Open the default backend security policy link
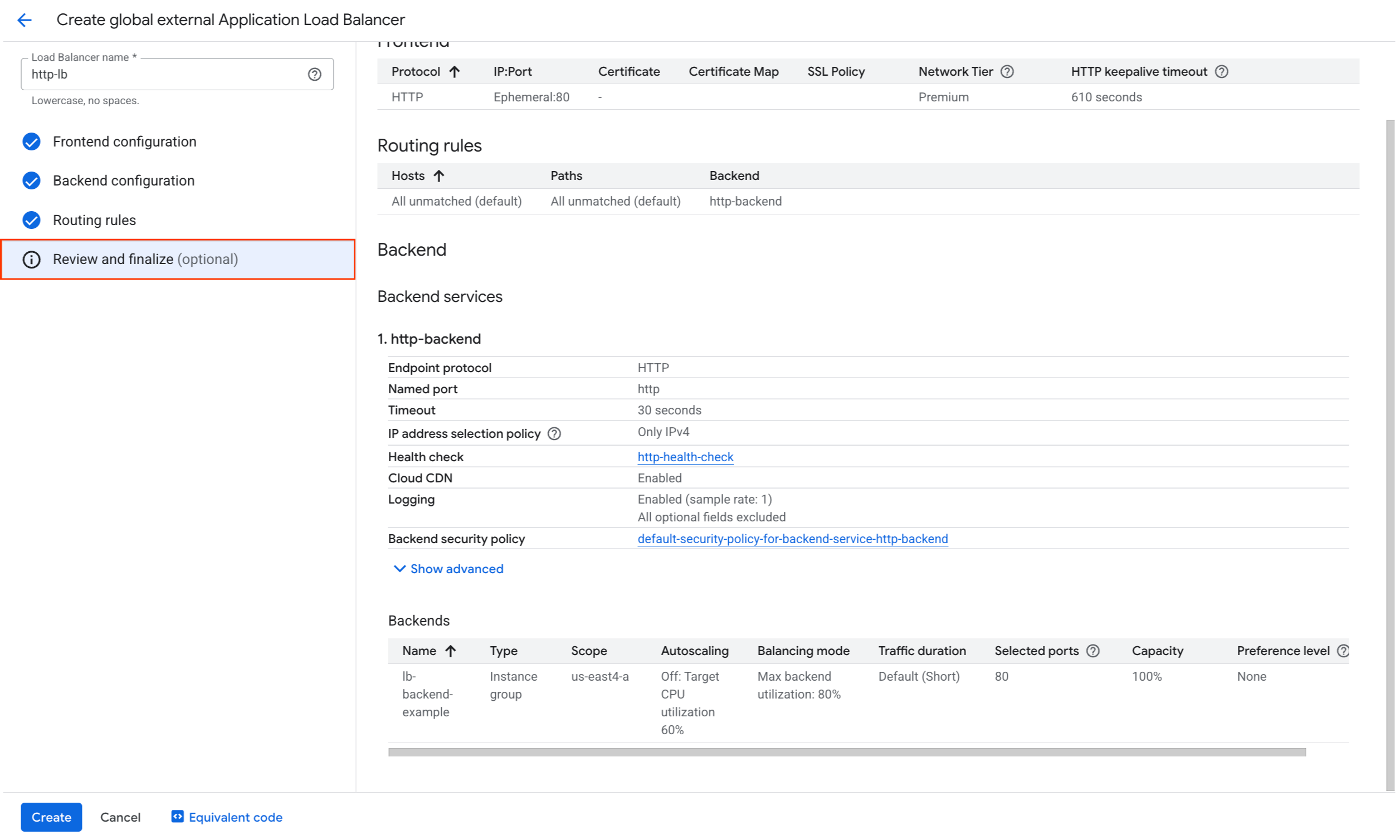Screen dimensions: 1400x840 coord(792,539)
